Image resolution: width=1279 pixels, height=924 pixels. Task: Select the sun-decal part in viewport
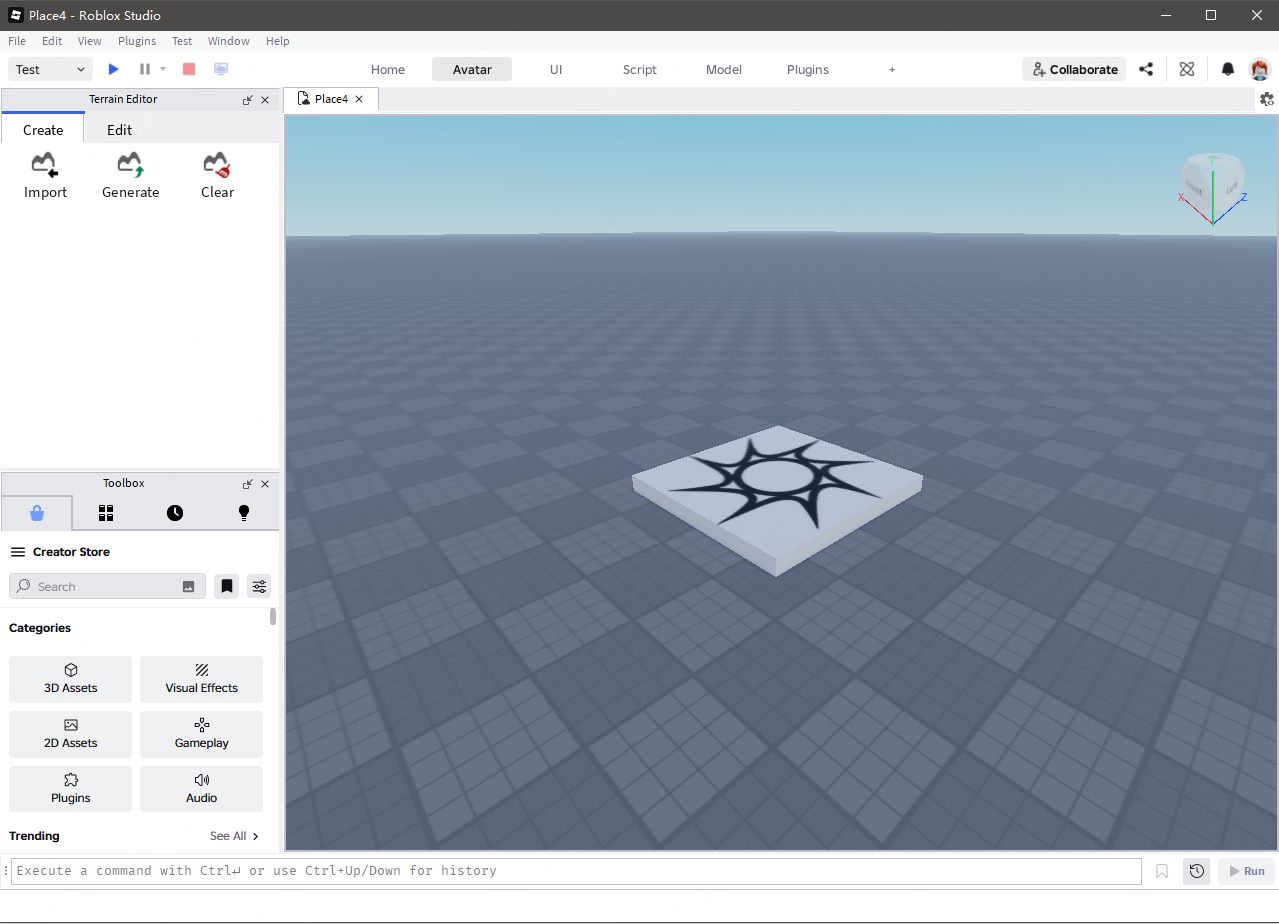point(778,502)
